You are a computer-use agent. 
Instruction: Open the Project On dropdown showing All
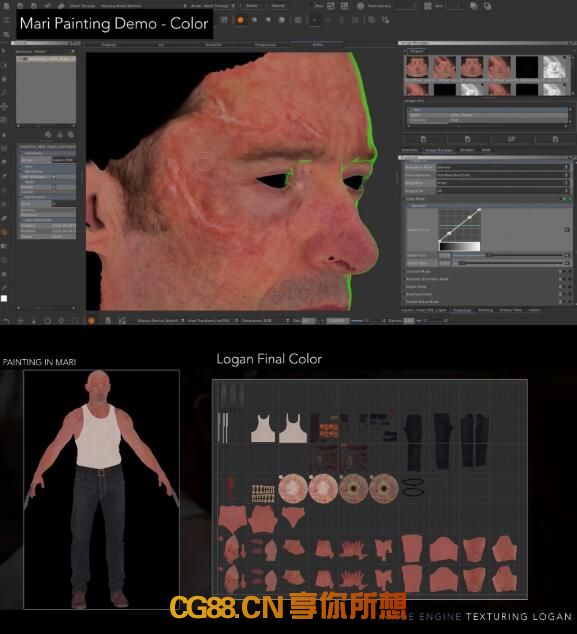502,190
